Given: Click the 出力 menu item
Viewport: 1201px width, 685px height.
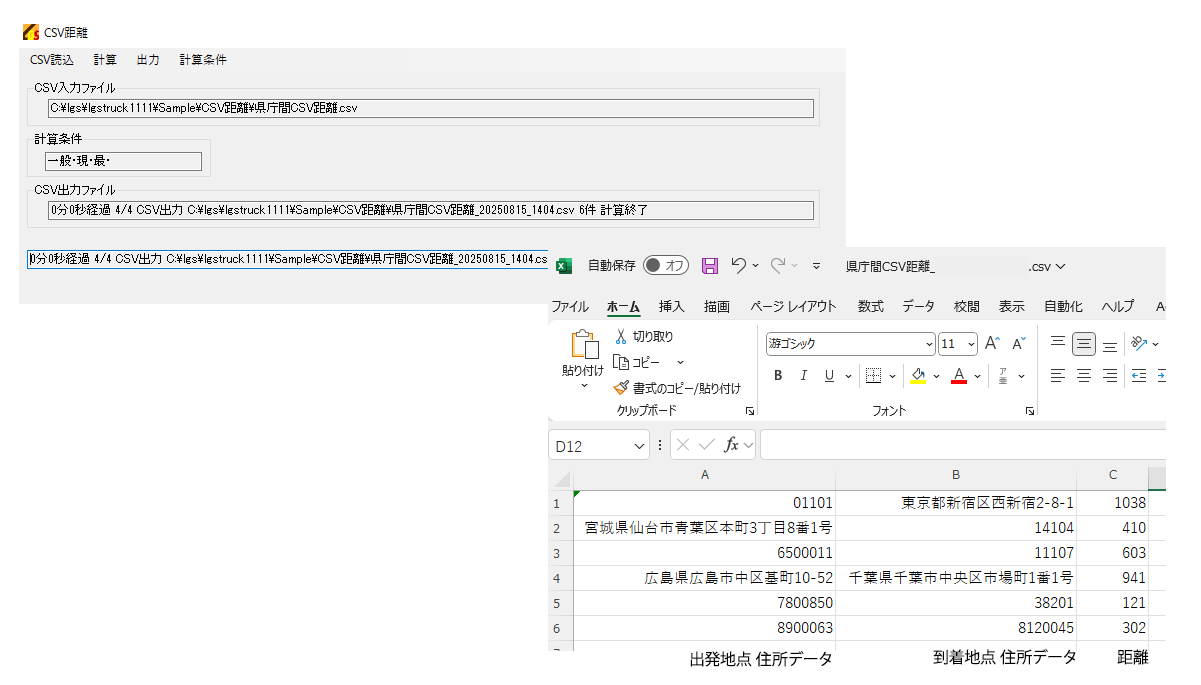Looking at the screenshot, I should [148, 60].
